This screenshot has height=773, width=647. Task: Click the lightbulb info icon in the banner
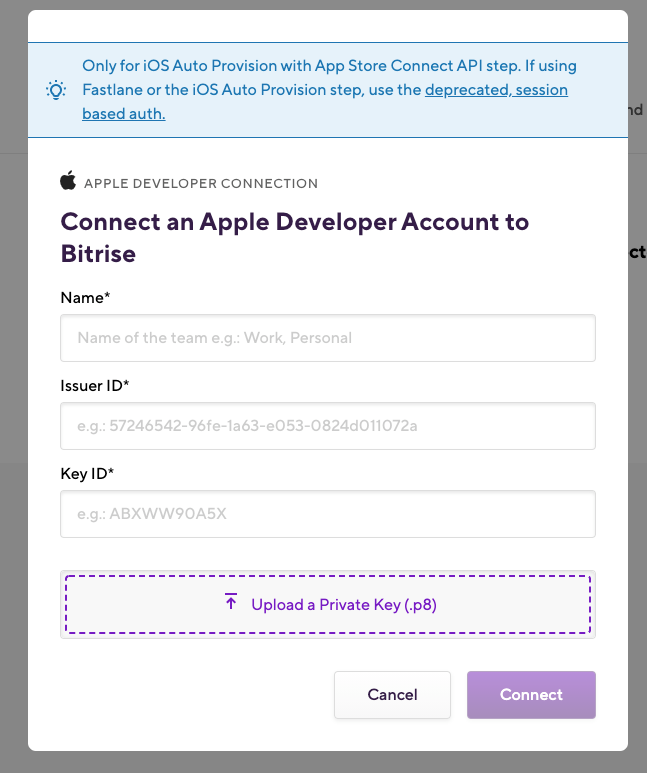(57, 90)
